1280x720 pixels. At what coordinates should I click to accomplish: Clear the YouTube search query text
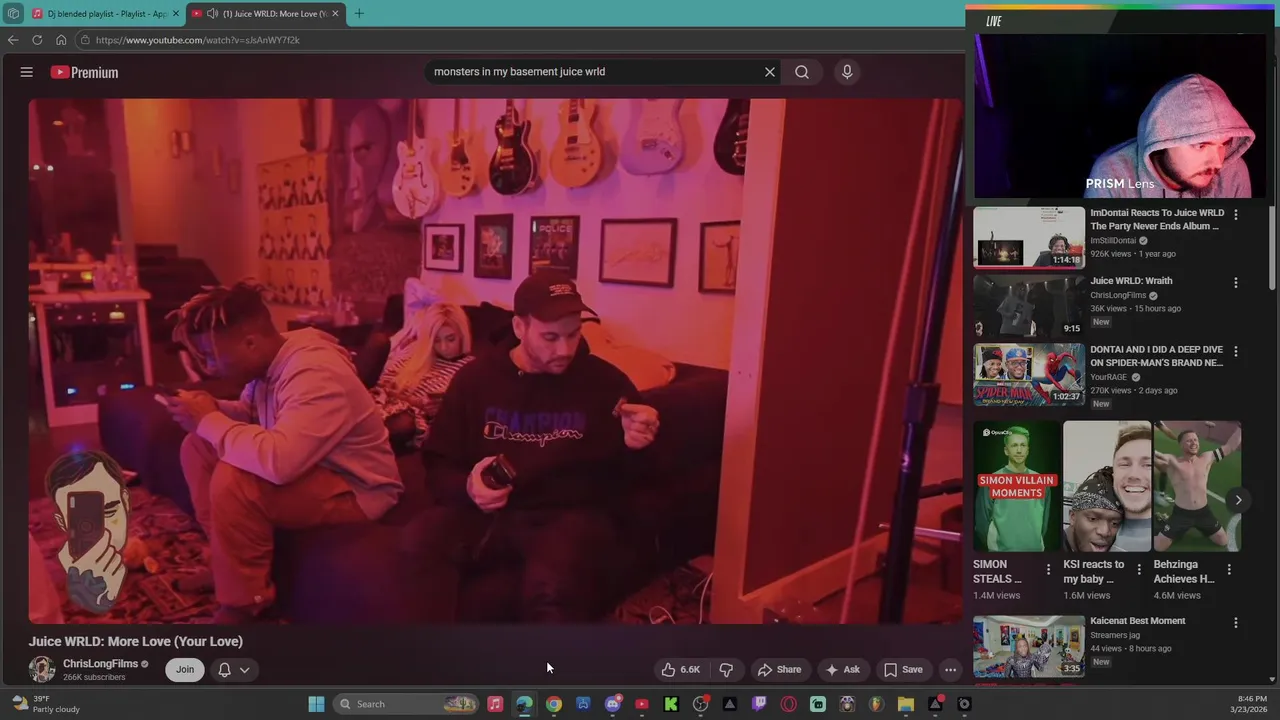770,72
